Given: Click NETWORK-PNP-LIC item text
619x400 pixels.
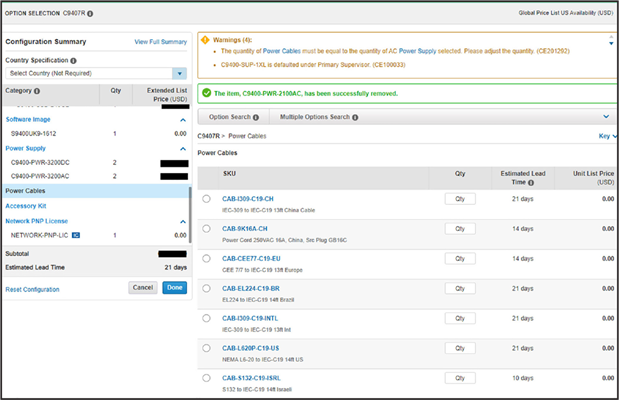Looking at the screenshot, I should (x=39, y=235).
